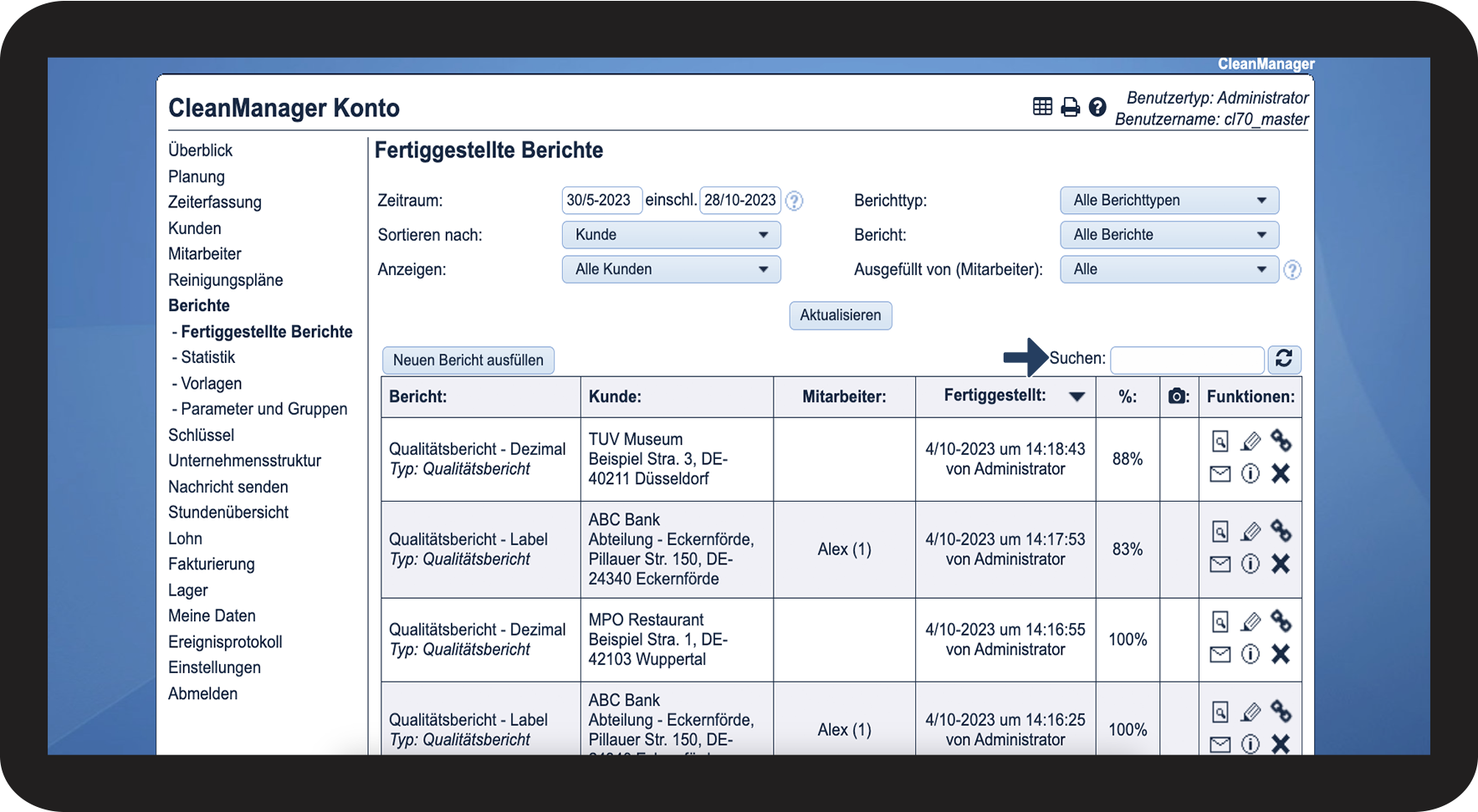Delete the 83% ABC Bank report

click(x=1281, y=564)
